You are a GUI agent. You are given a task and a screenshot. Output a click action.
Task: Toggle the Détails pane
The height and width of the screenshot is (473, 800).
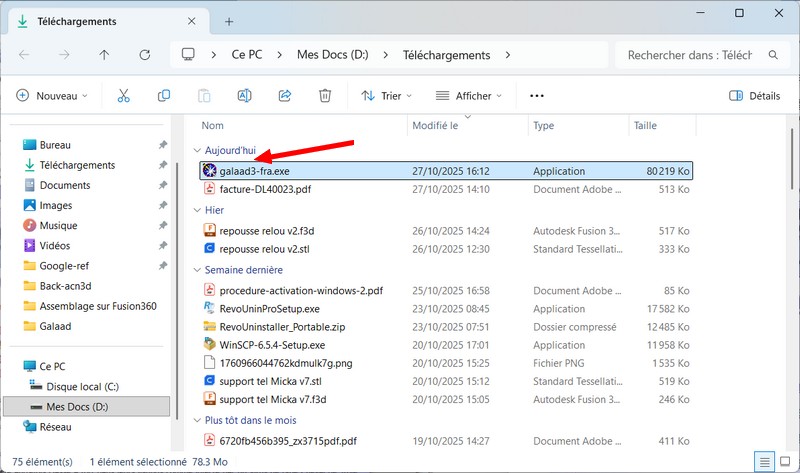coord(755,96)
